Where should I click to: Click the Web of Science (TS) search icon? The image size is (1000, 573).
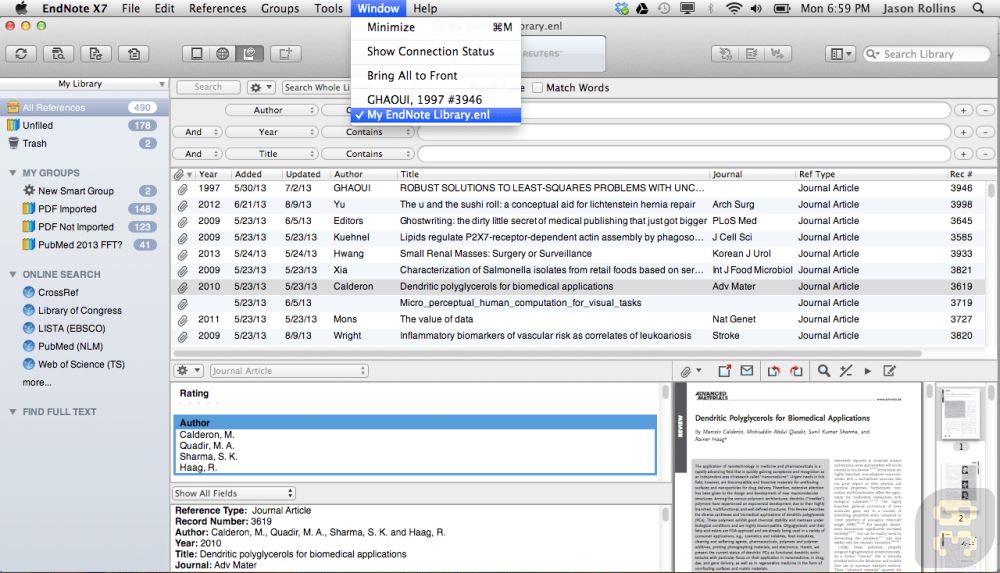point(29,365)
